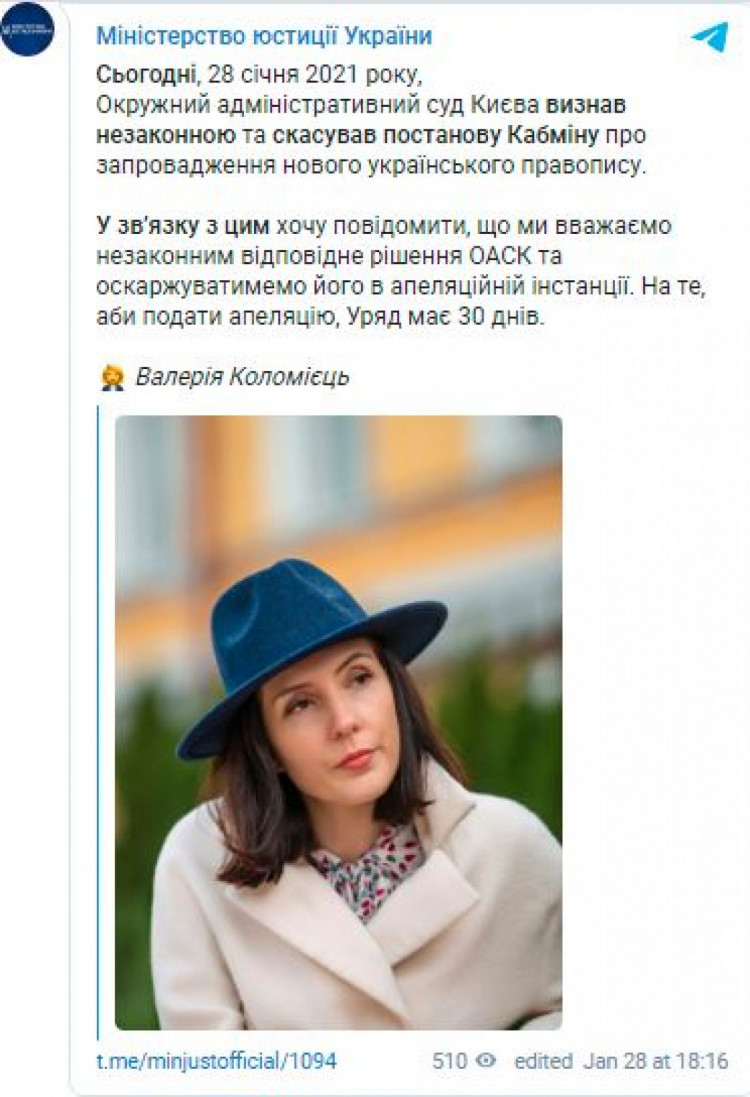Open the t.me/minjustofficial/1094 post link
750x1097 pixels.
pos(216,1061)
